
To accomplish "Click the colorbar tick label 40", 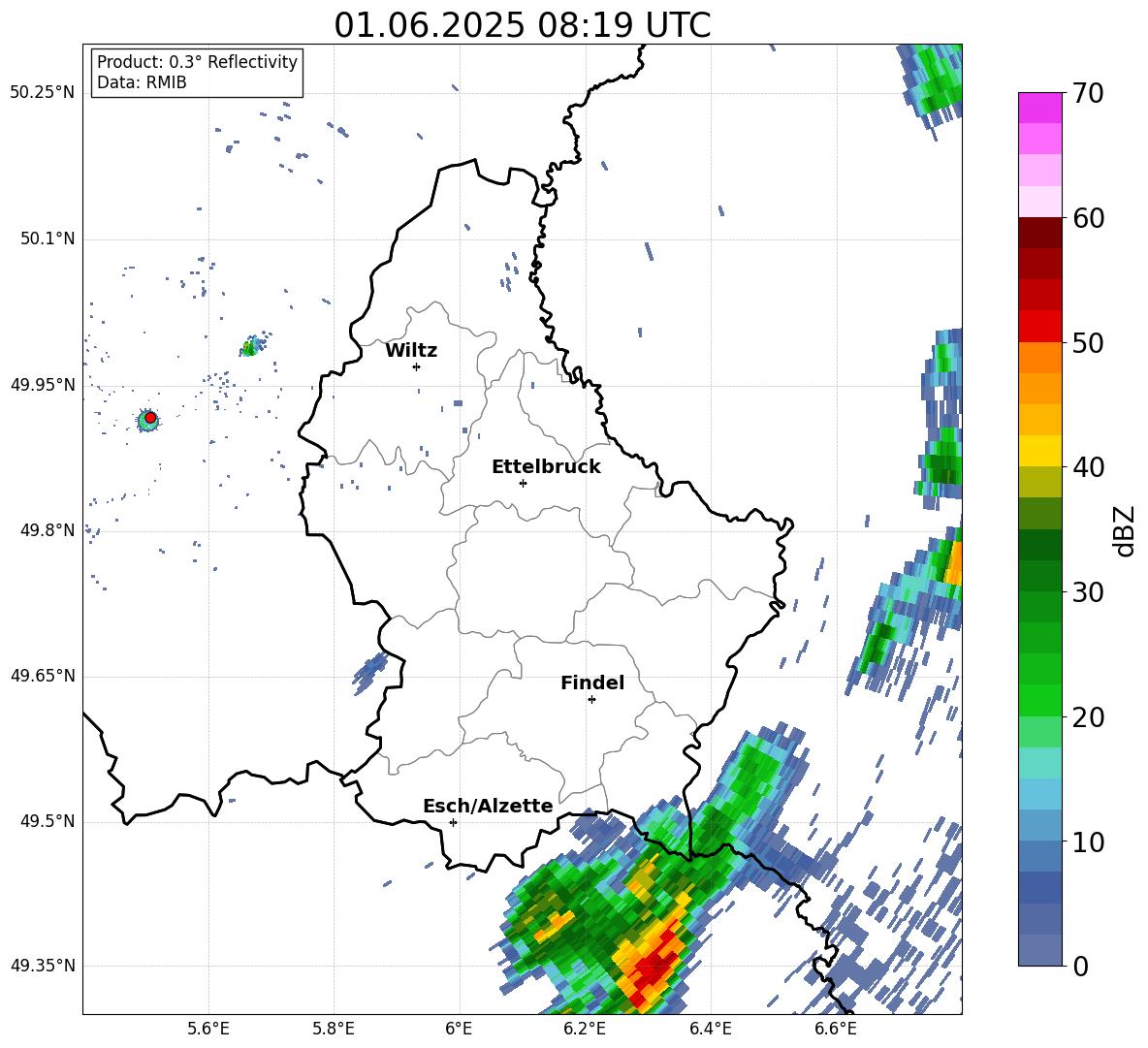I will pos(1088,467).
